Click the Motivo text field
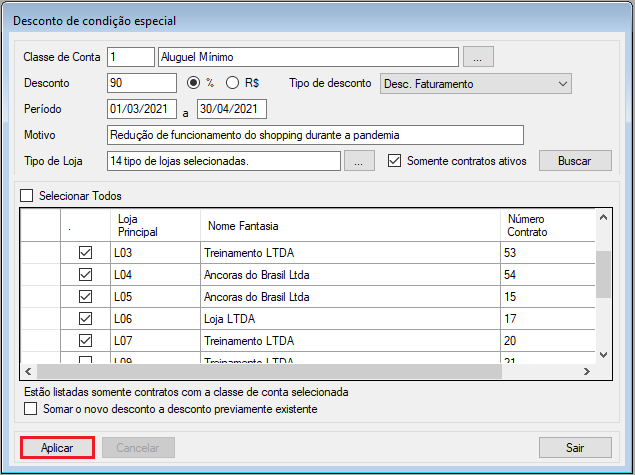635x475 pixels. [x=315, y=135]
